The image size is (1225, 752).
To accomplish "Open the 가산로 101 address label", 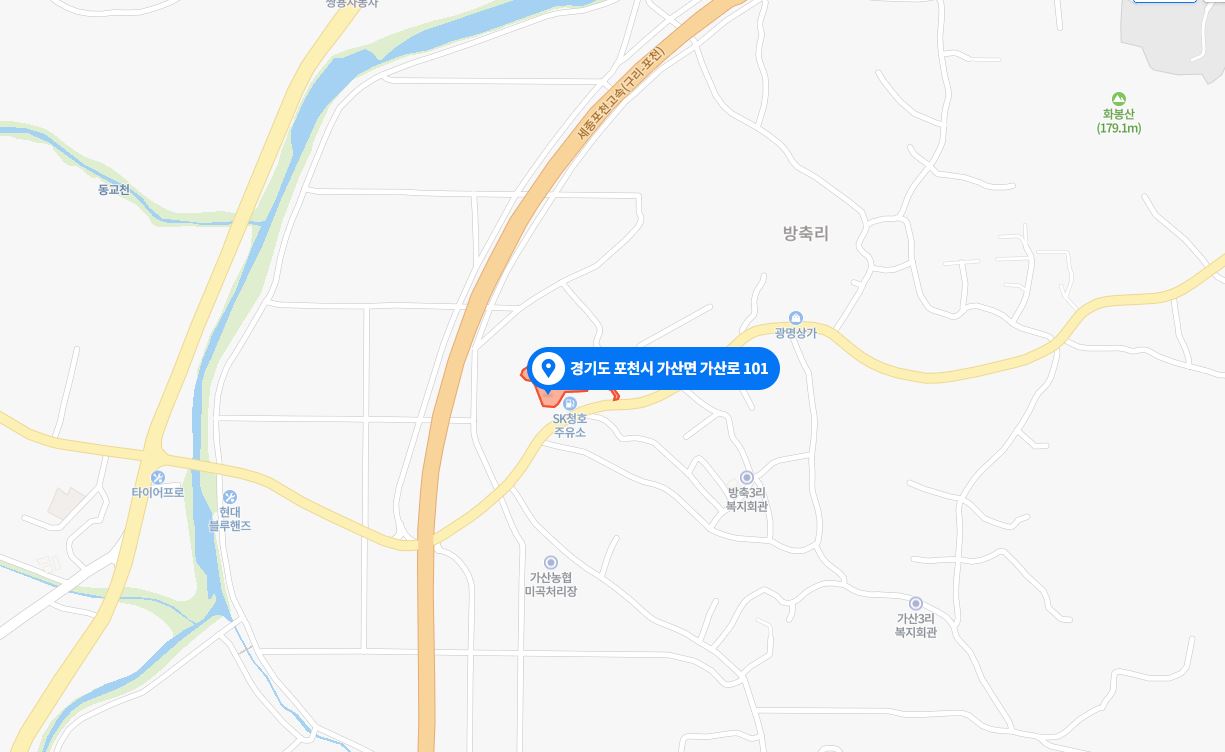I will (x=669, y=369).
